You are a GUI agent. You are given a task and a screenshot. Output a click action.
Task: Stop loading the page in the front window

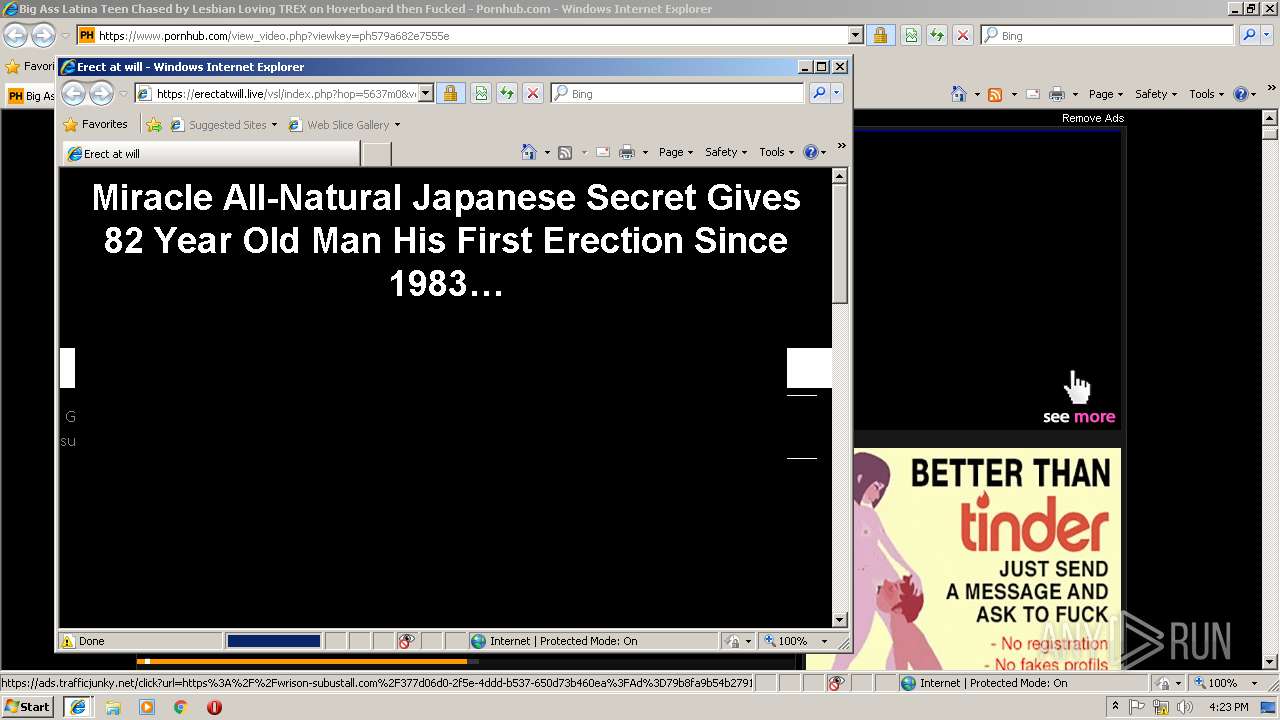[533, 94]
